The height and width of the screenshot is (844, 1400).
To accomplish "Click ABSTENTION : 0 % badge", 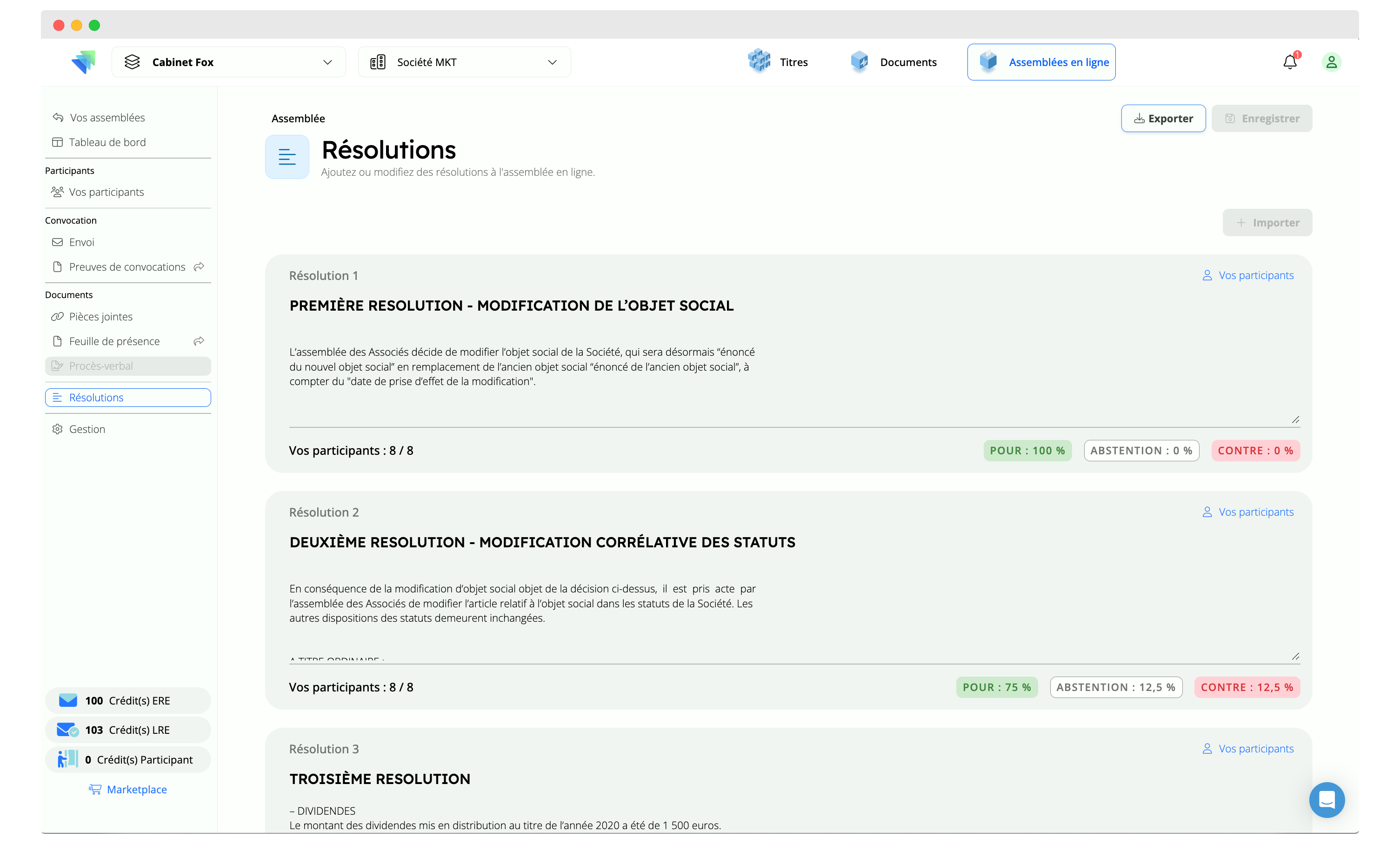I will tap(1141, 451).
